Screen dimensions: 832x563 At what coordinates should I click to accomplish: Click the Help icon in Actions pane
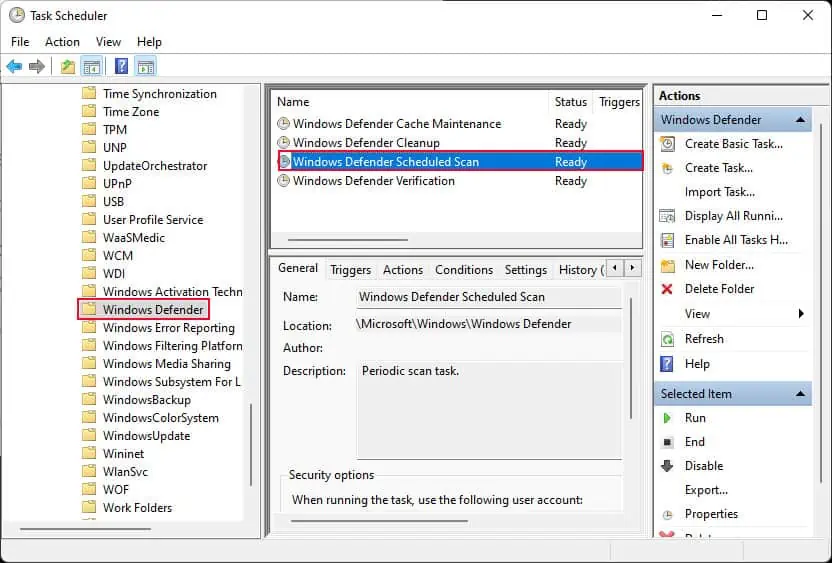pos(666,364)
